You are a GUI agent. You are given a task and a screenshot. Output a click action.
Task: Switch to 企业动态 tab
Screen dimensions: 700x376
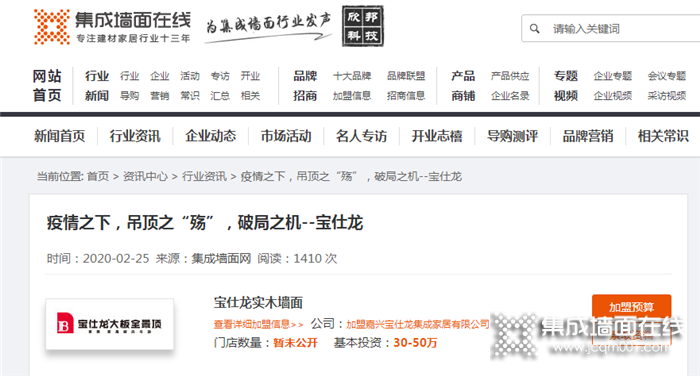pyautogui.click(x=210, y=136)
